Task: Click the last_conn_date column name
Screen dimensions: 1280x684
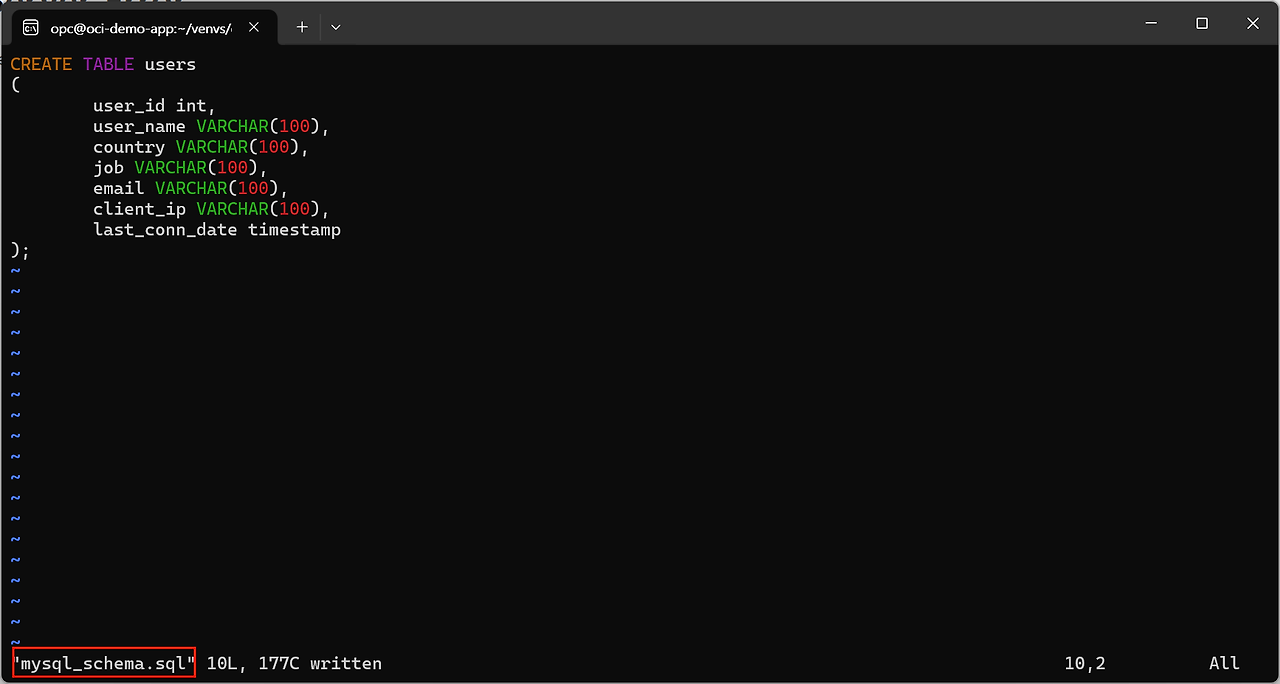Action: pyautogui.click(x=165, y=230)
